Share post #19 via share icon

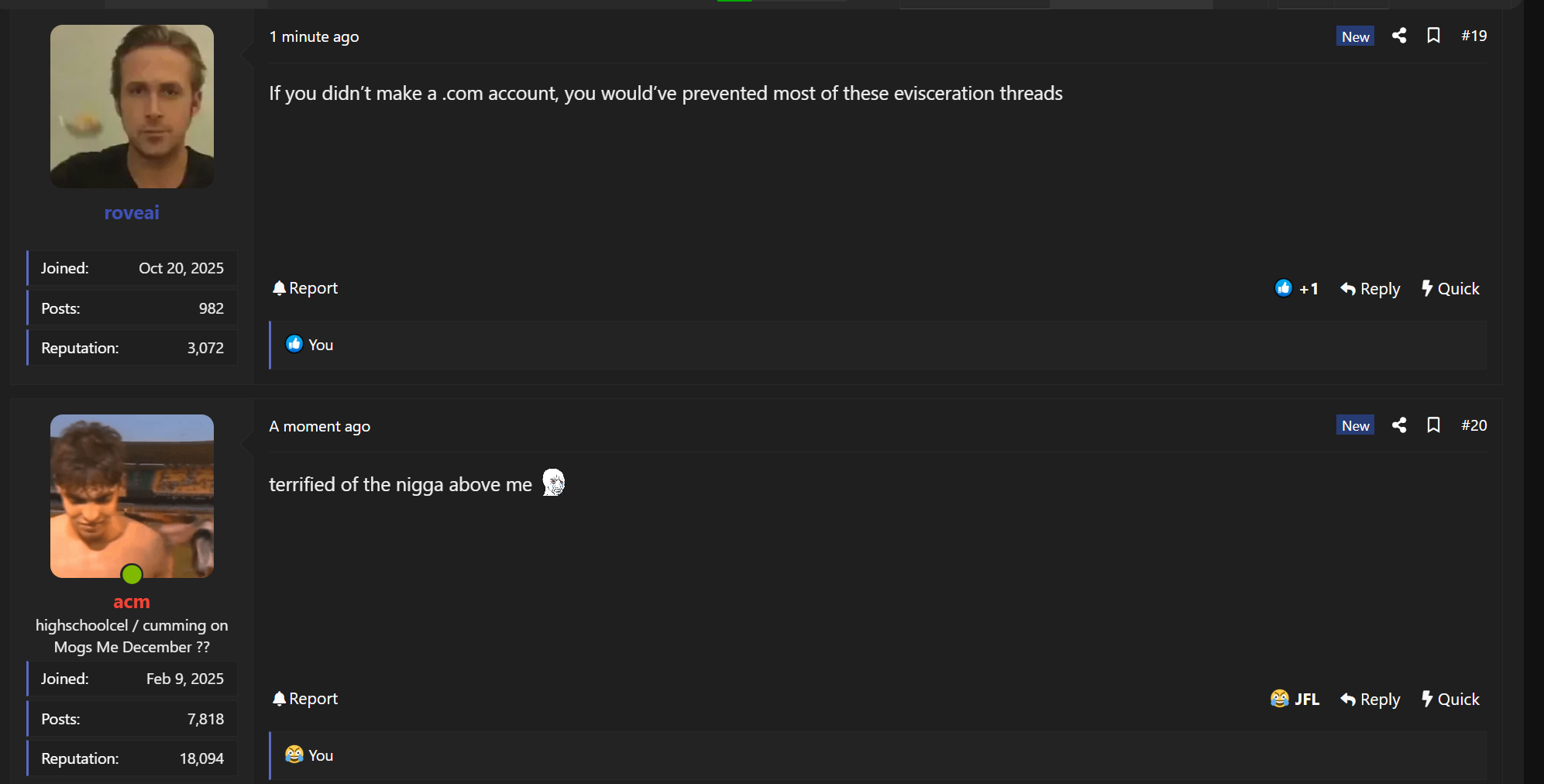coord(1399,36)
